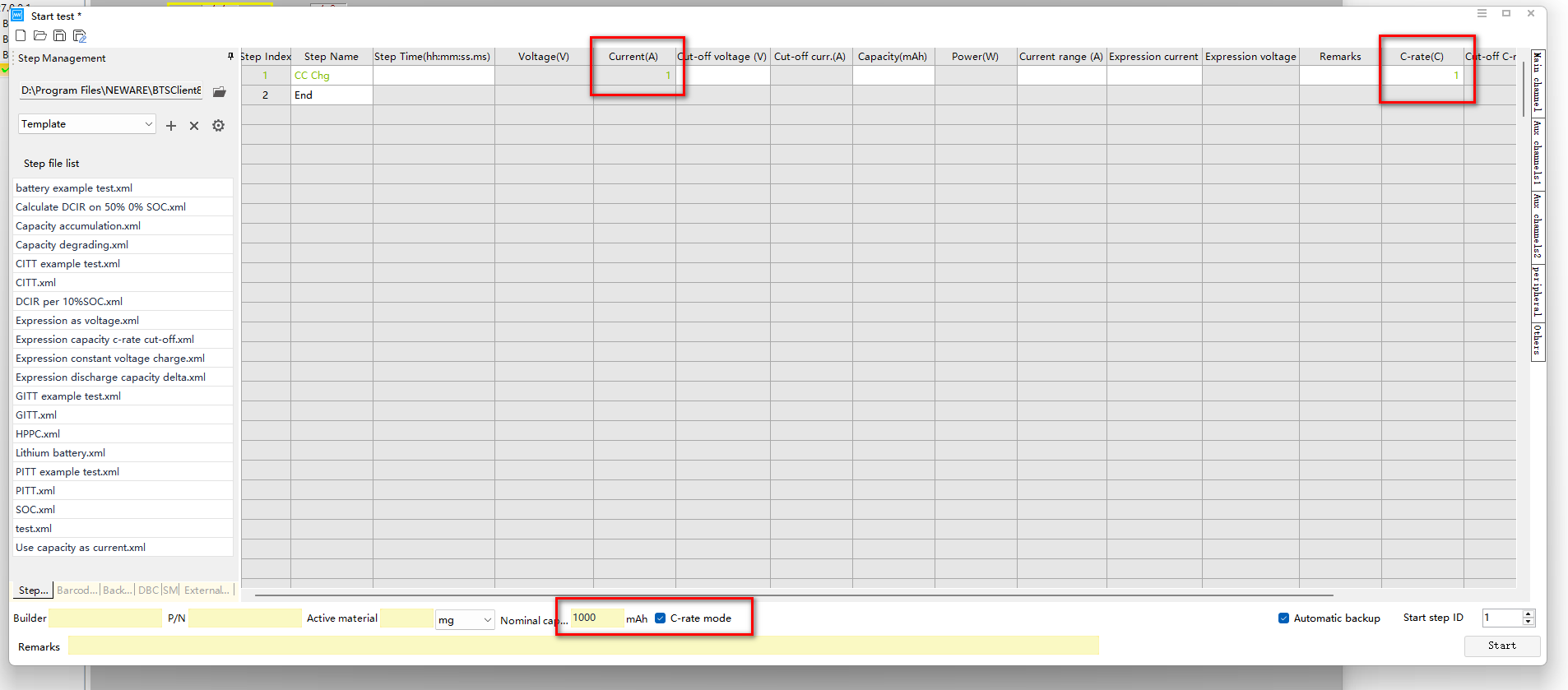The height and width of the screenshot is (690, 1568).
Task: Browse for the step file folder
Action: [x=219, y=91]
